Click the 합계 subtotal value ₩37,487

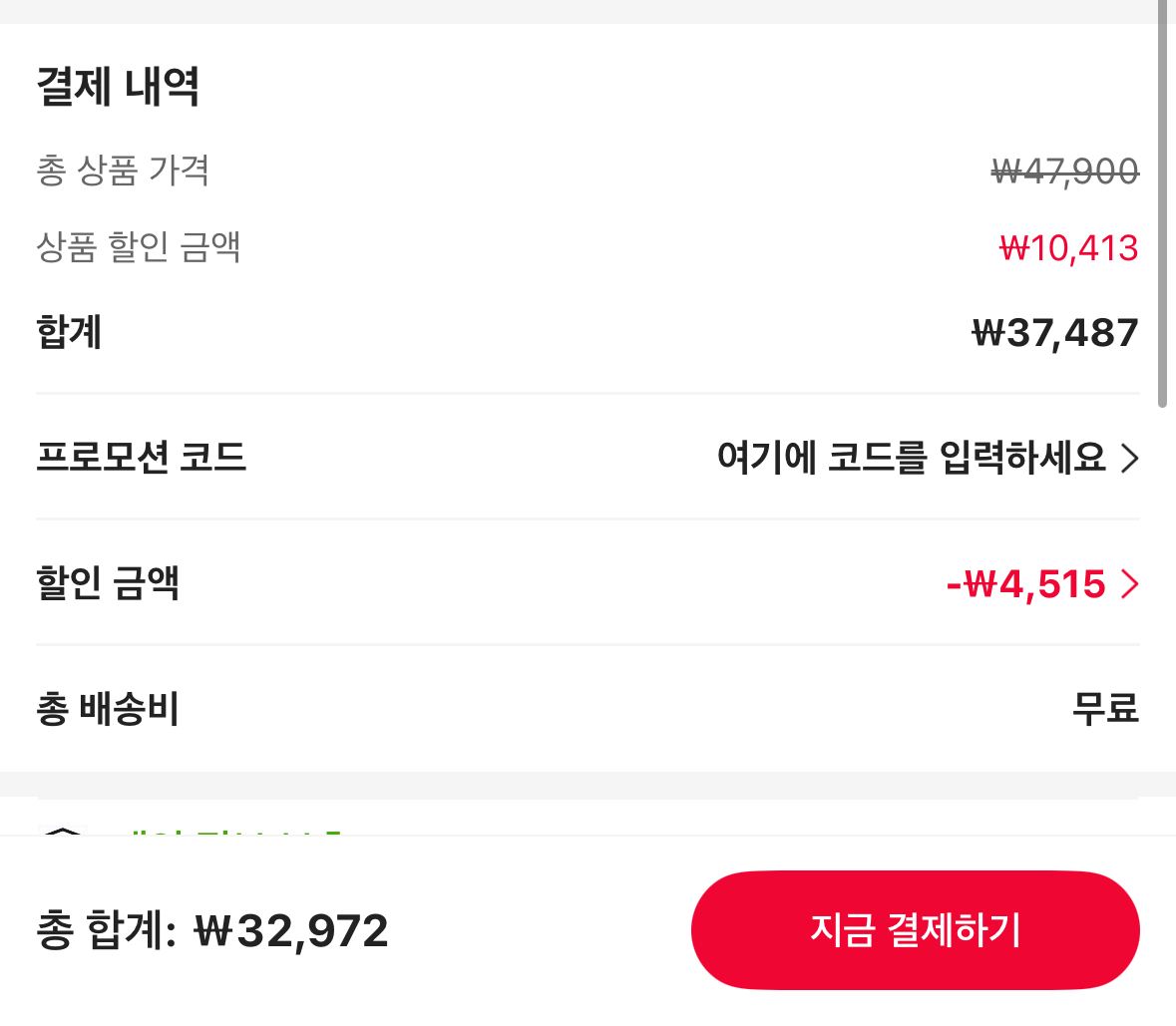pyautogui.click(x=1056, y=332)
